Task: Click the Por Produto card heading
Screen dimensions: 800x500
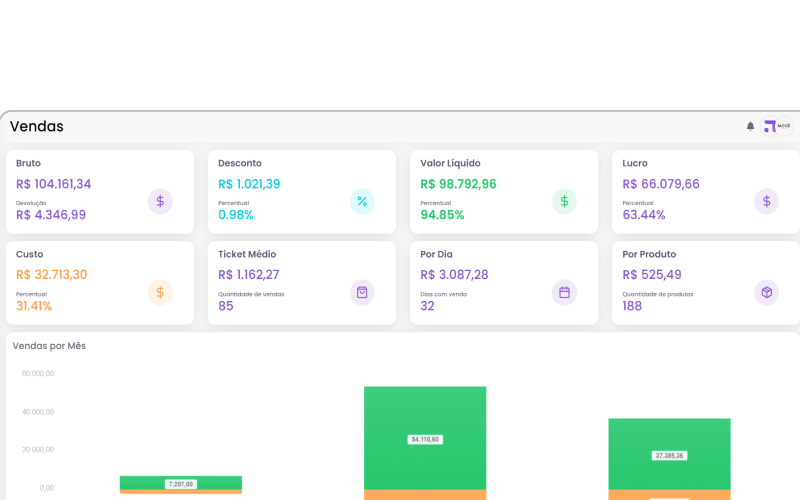Action: click(x=649, y=254)
